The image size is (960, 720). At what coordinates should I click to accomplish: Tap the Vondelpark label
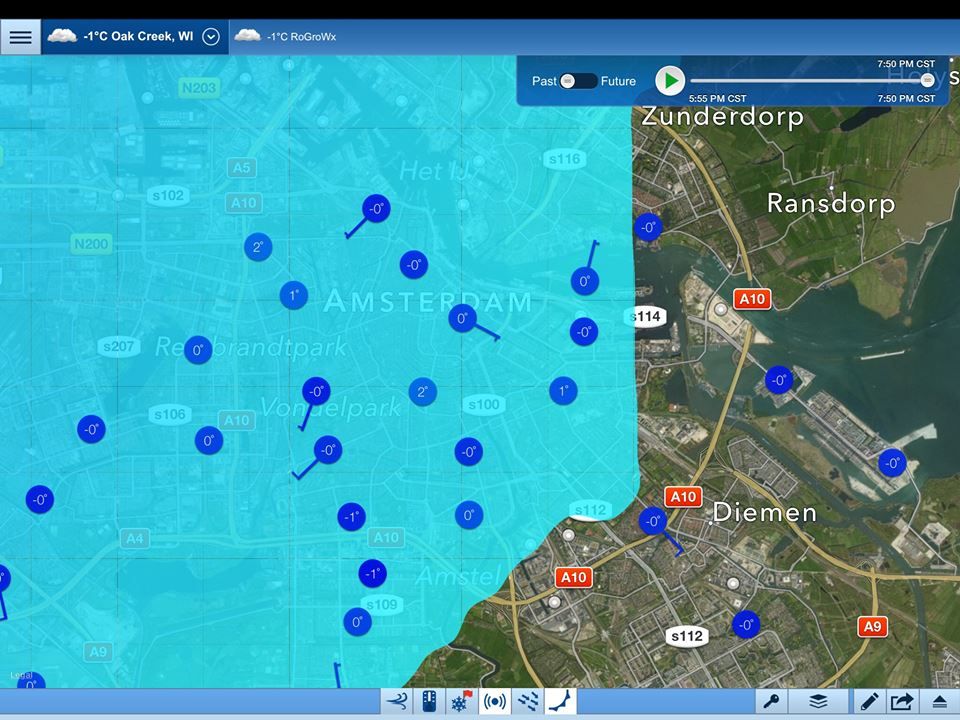click(331, 407)
